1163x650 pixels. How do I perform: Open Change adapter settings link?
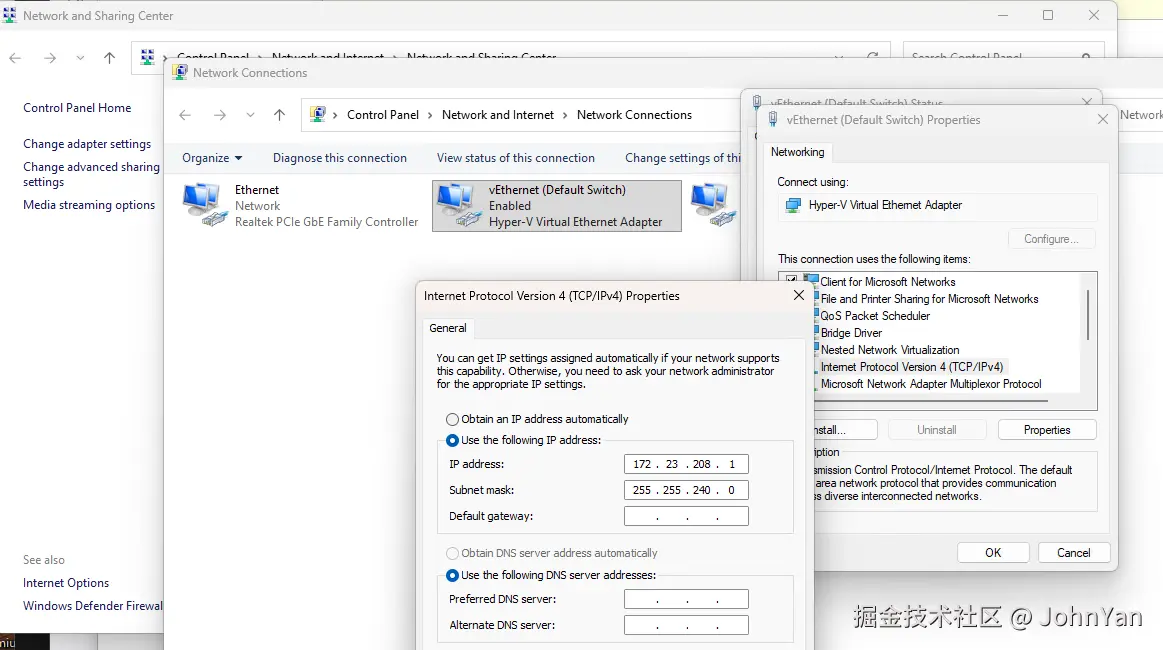[87, 144]
